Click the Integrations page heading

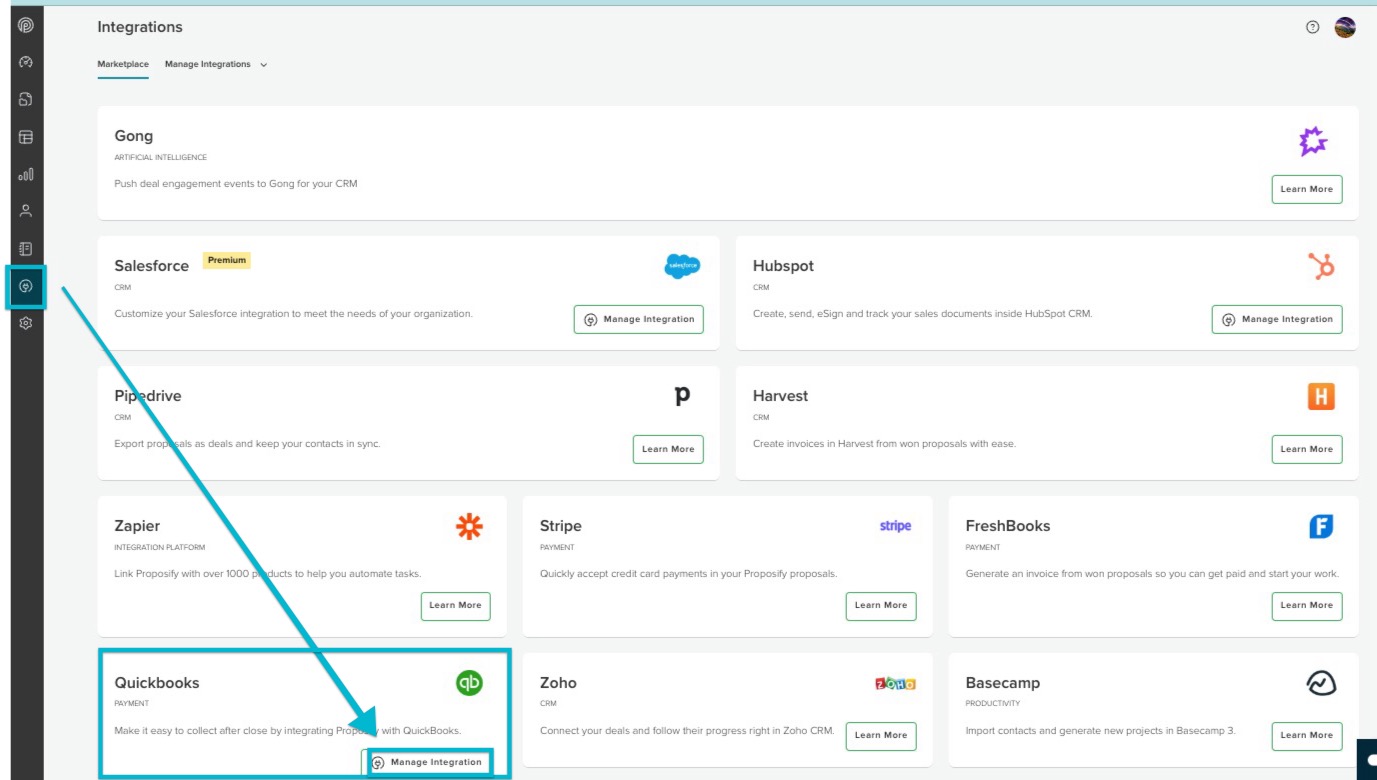pos(140,27)
